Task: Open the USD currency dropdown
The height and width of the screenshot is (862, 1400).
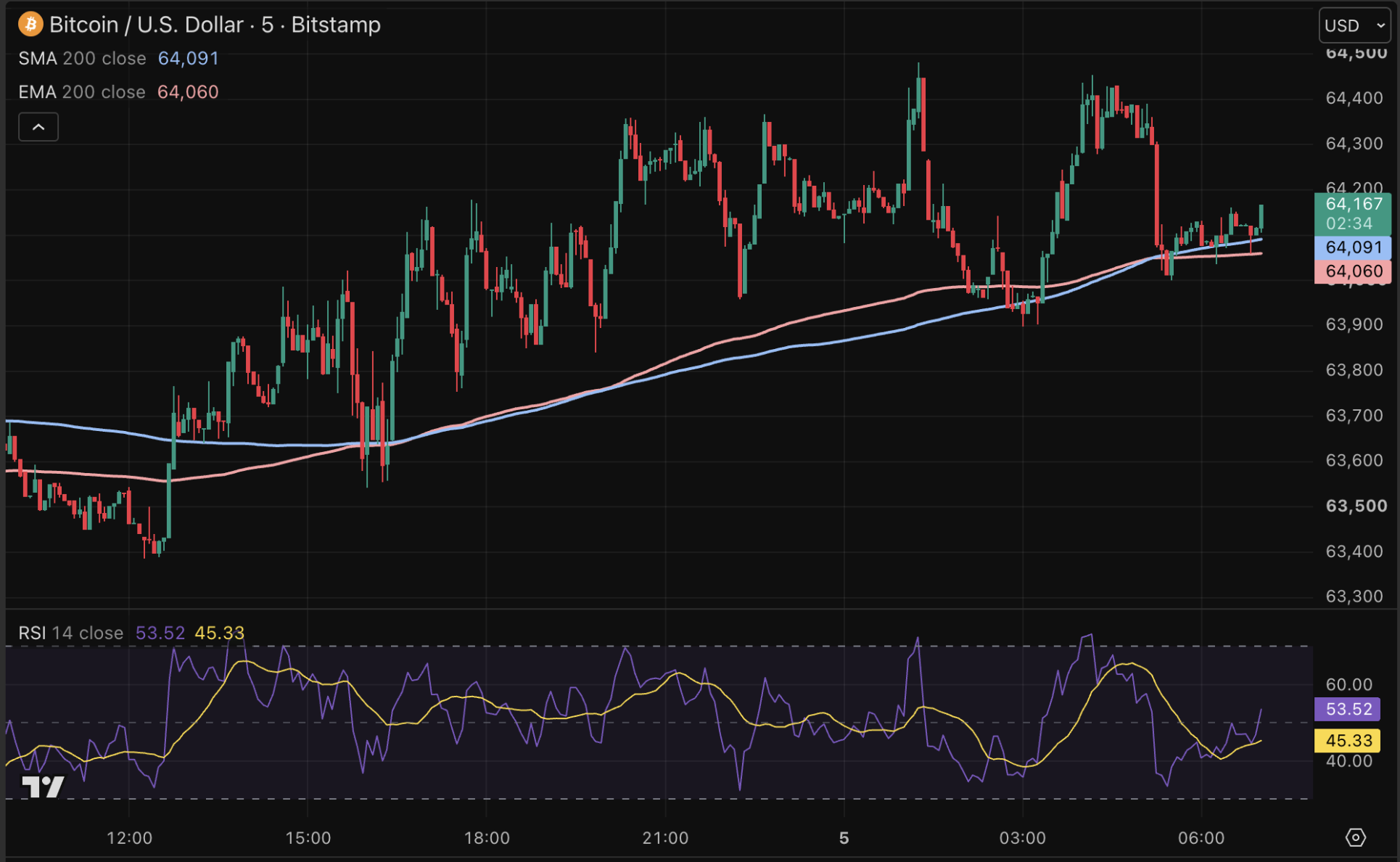Action: click(x=1354, y=26)
